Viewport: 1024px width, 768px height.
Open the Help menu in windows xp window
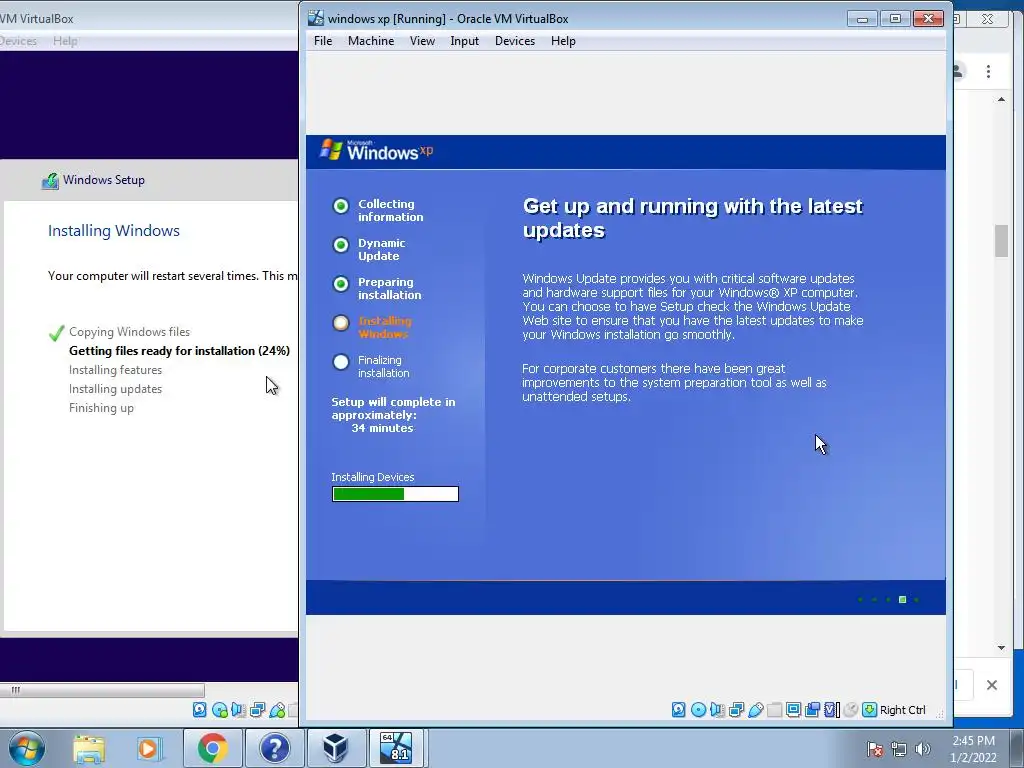(563, 41)
